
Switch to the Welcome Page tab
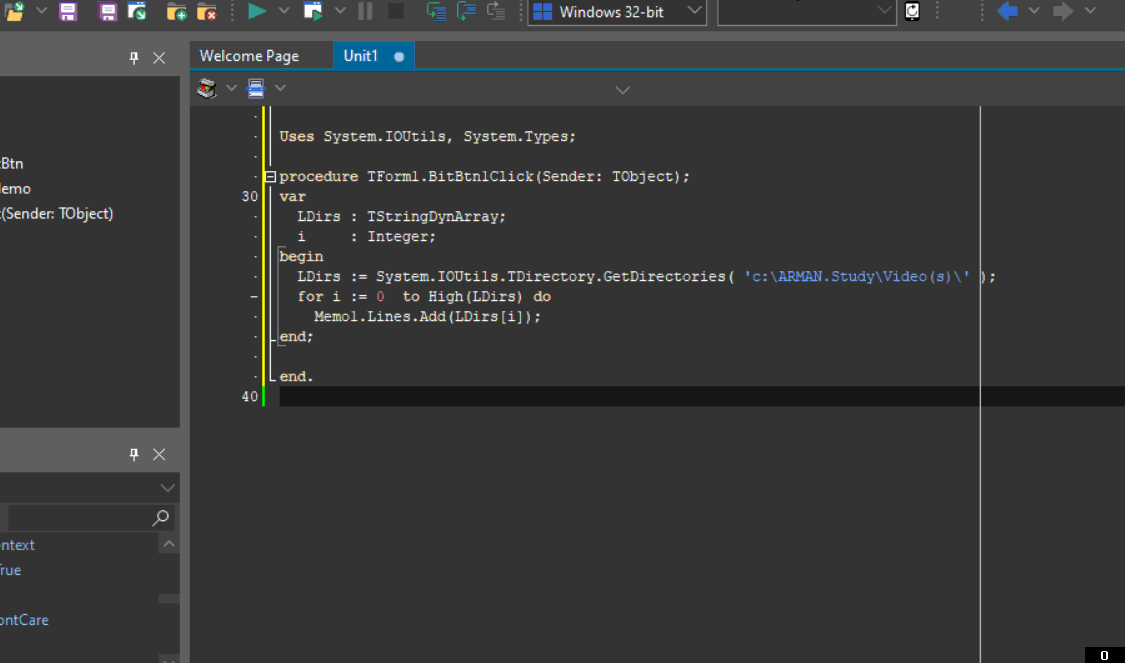[x=249, y=56]
